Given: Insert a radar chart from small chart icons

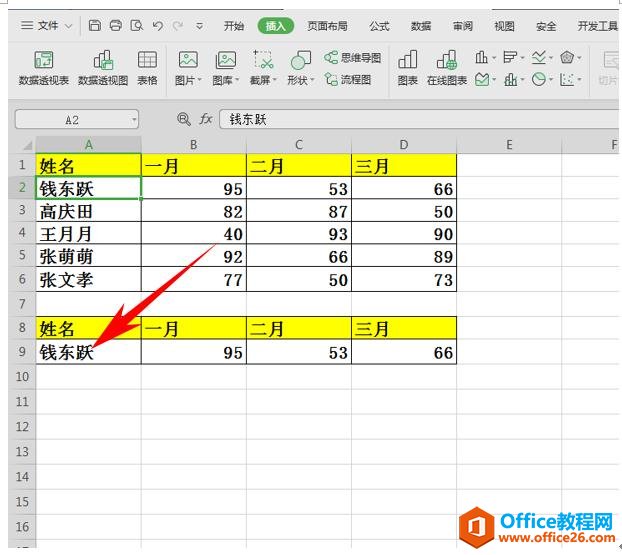Looking at the screenshot, I should (567, 58).
